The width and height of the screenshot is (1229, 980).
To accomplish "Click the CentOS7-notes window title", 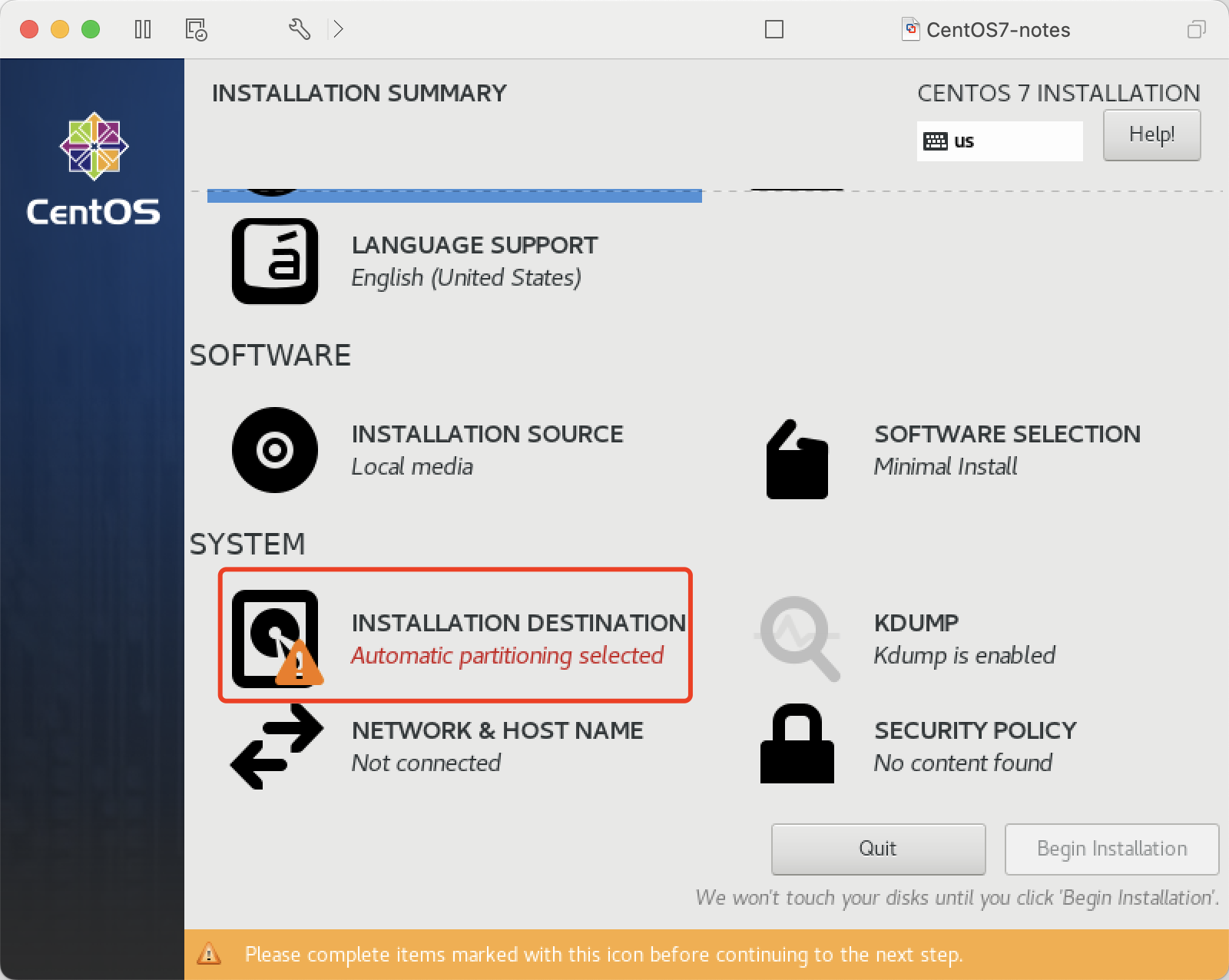I will click(998, 30).
